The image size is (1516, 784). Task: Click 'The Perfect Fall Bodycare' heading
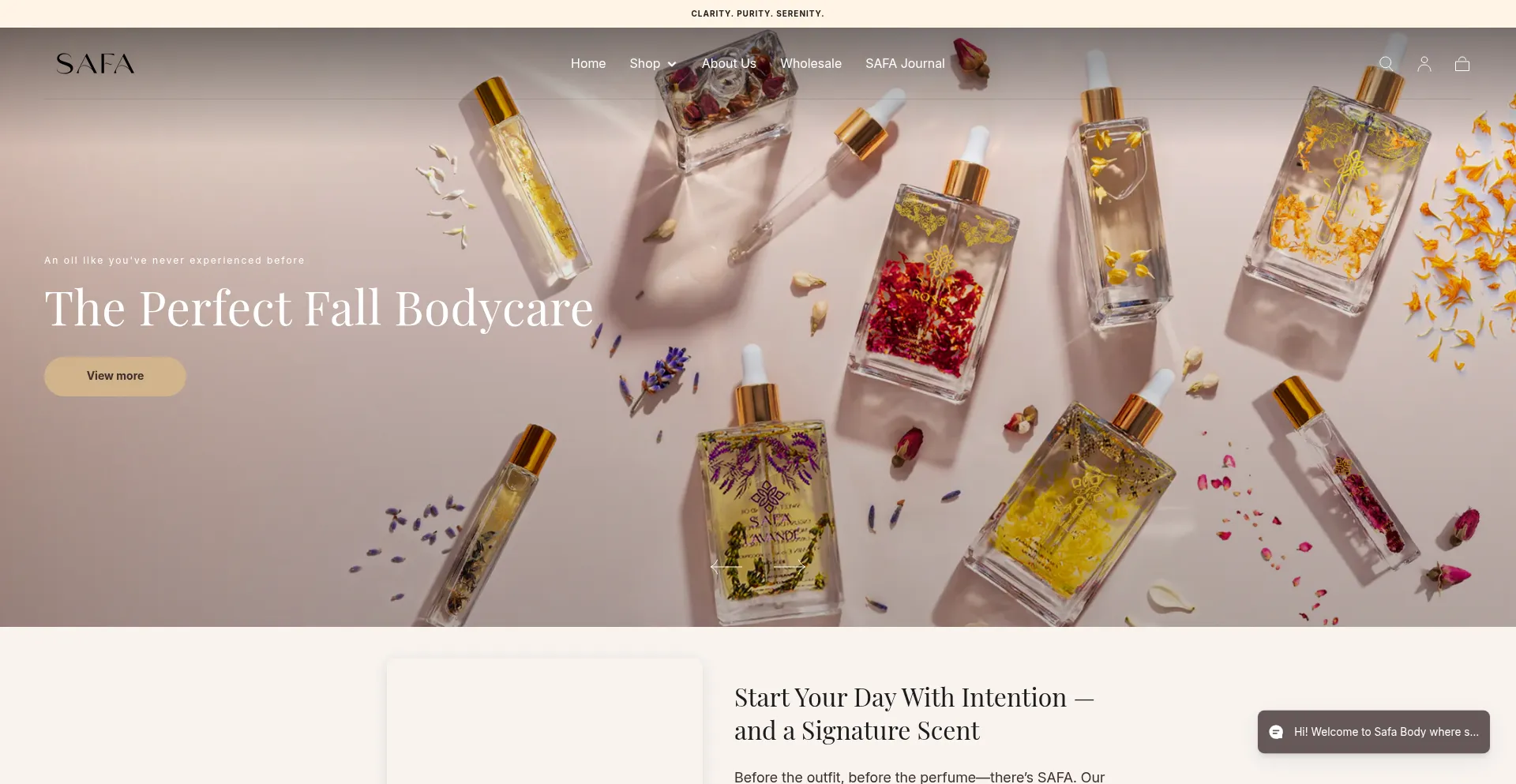point(319,308)
